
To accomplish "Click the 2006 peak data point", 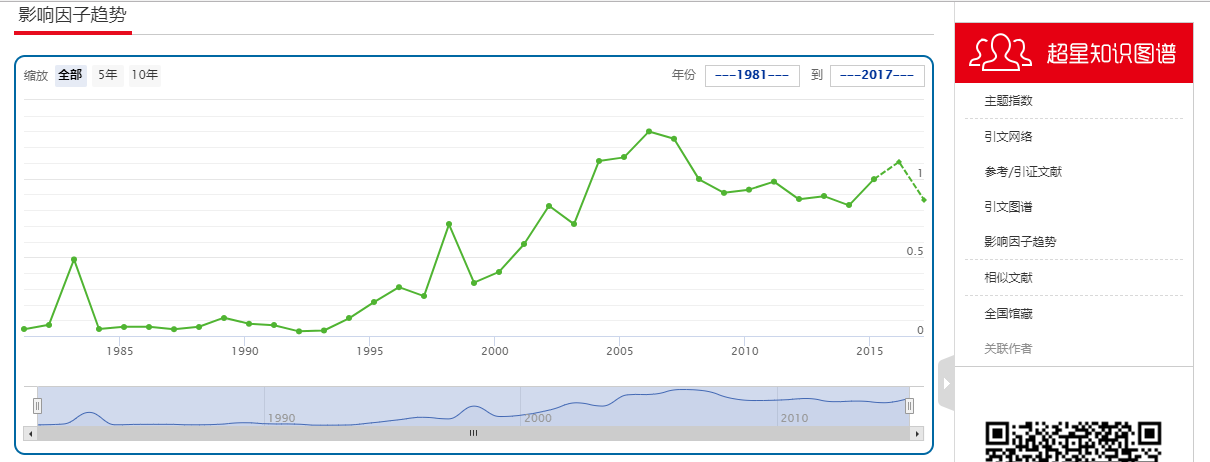I will 649,131.
